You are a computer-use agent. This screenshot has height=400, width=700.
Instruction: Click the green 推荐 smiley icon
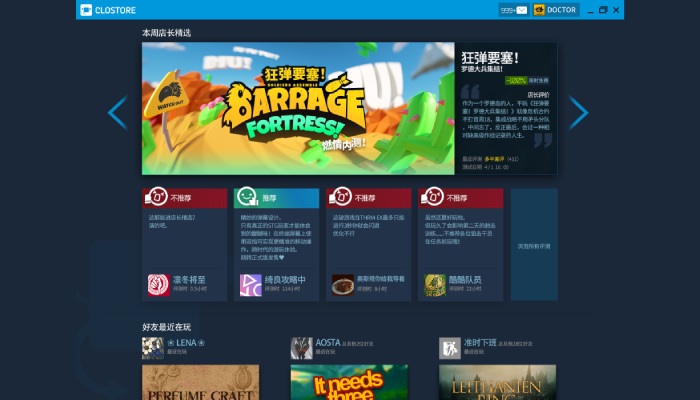[x=248, y=196]
